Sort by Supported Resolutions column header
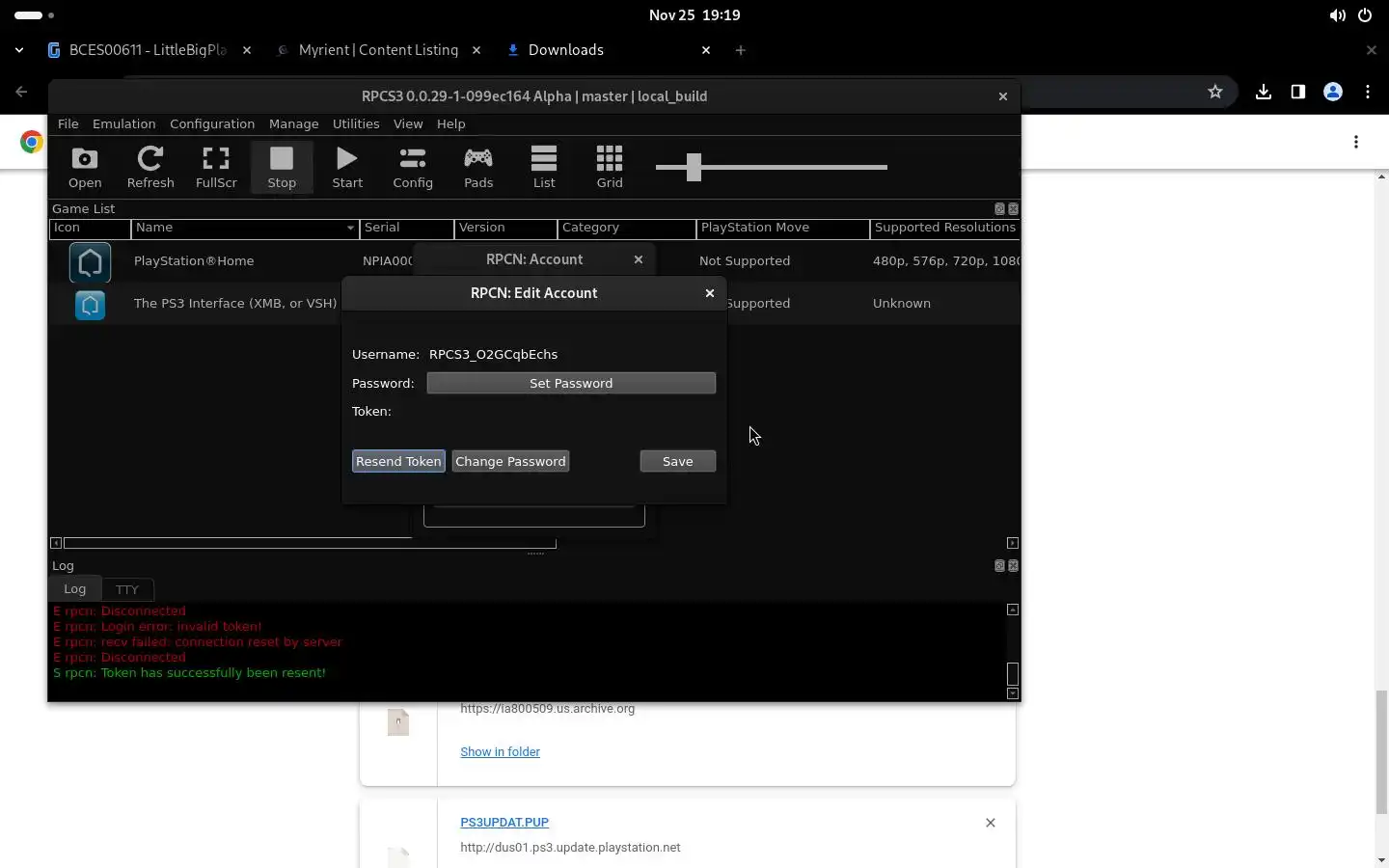1389x868 pixels. [x=945, y=229]
